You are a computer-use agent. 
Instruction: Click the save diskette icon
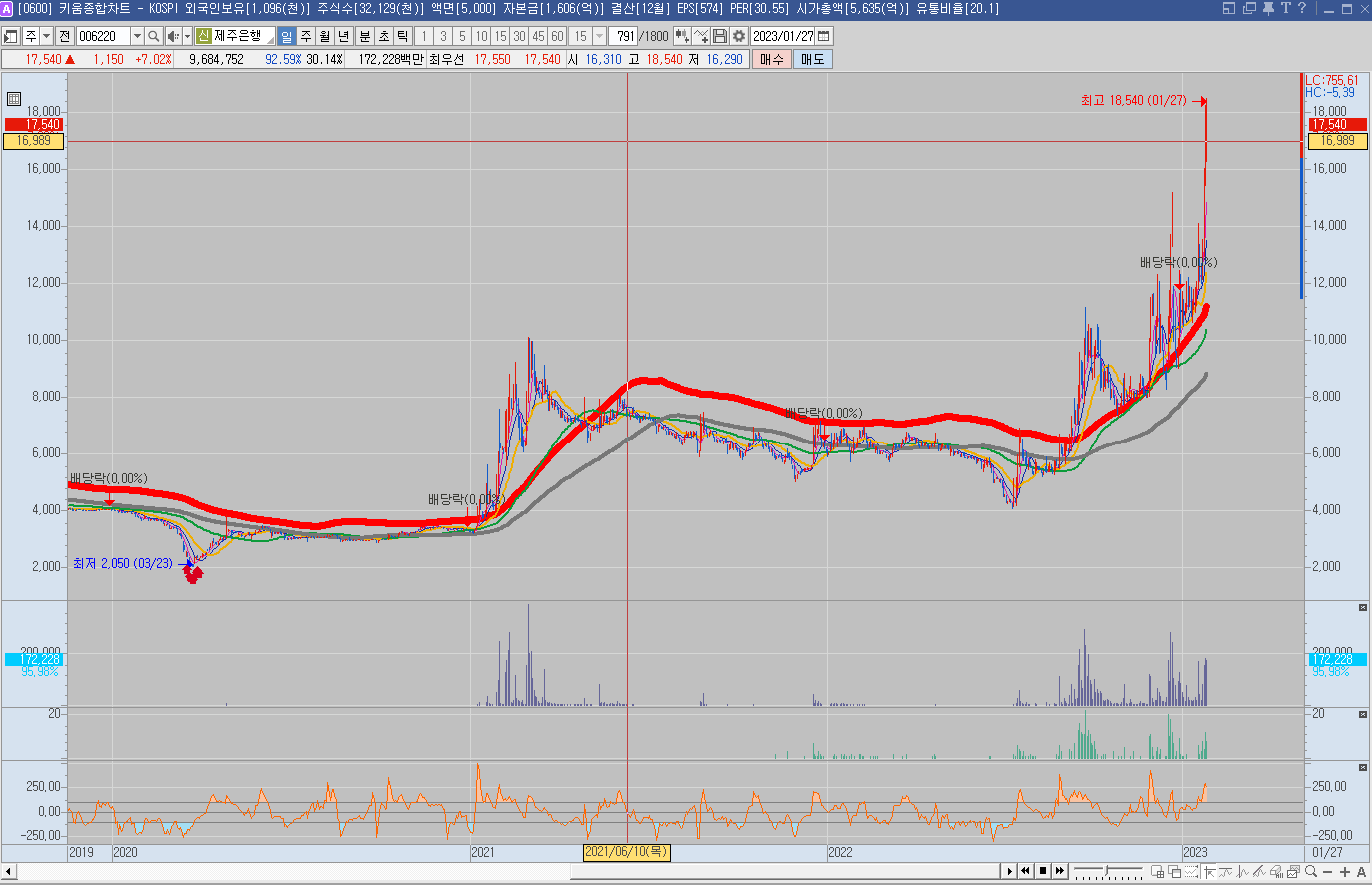point(720,36)
